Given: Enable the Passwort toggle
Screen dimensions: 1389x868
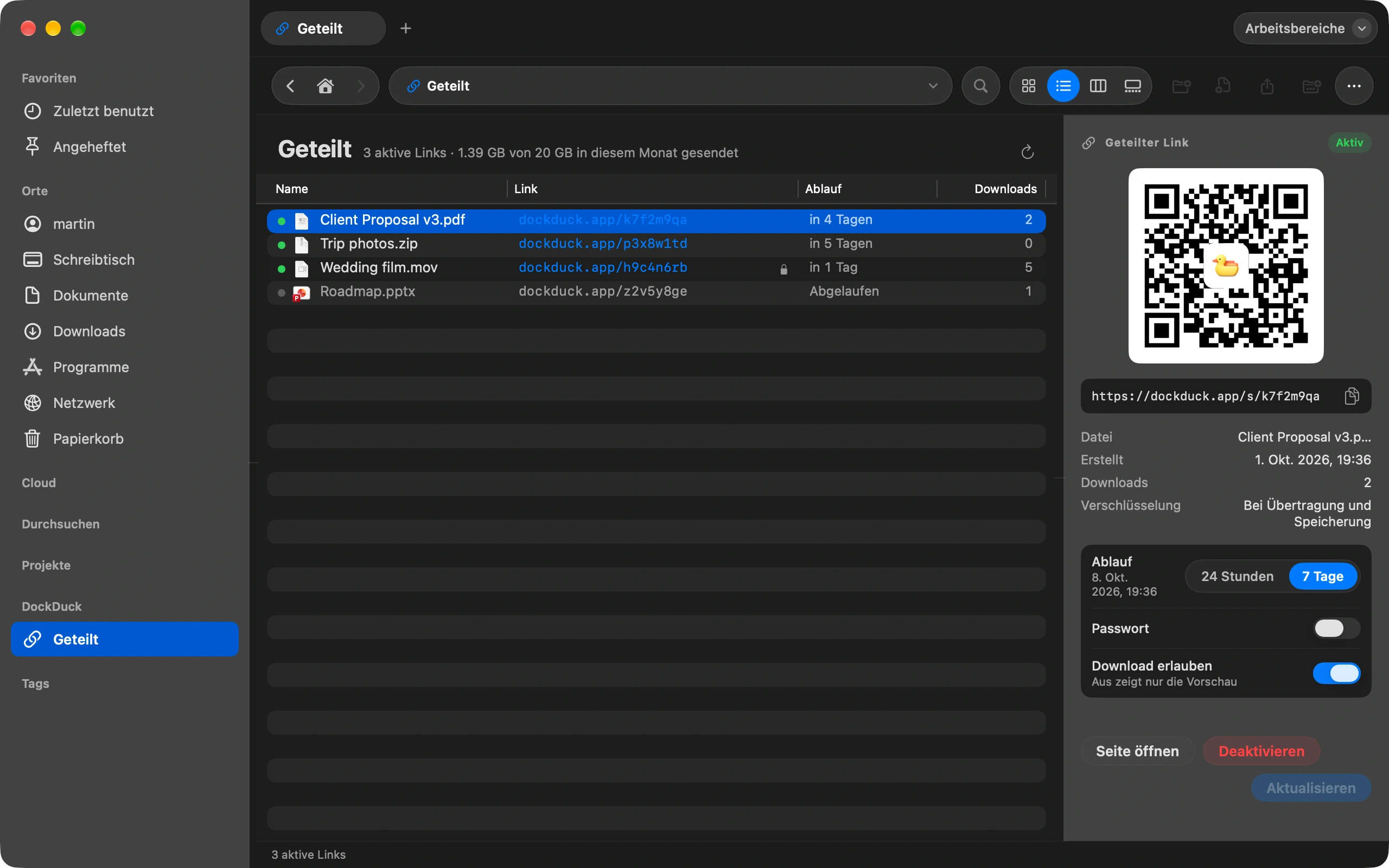Looking at the screenshot, I should 1336,628.
